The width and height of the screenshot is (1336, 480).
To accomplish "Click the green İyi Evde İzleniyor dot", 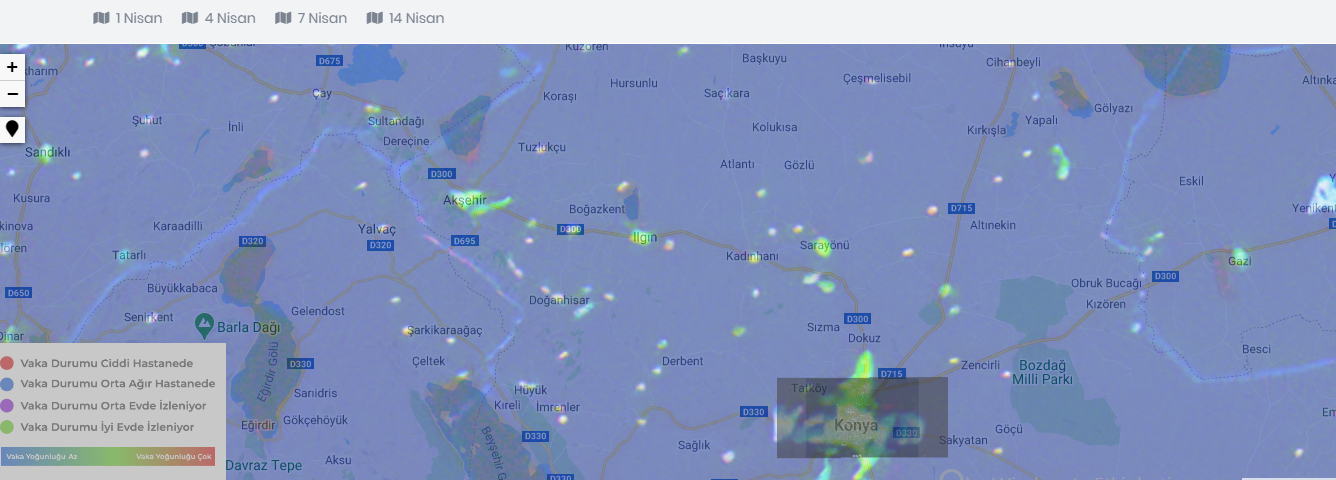I will click(x=7, y=427).
